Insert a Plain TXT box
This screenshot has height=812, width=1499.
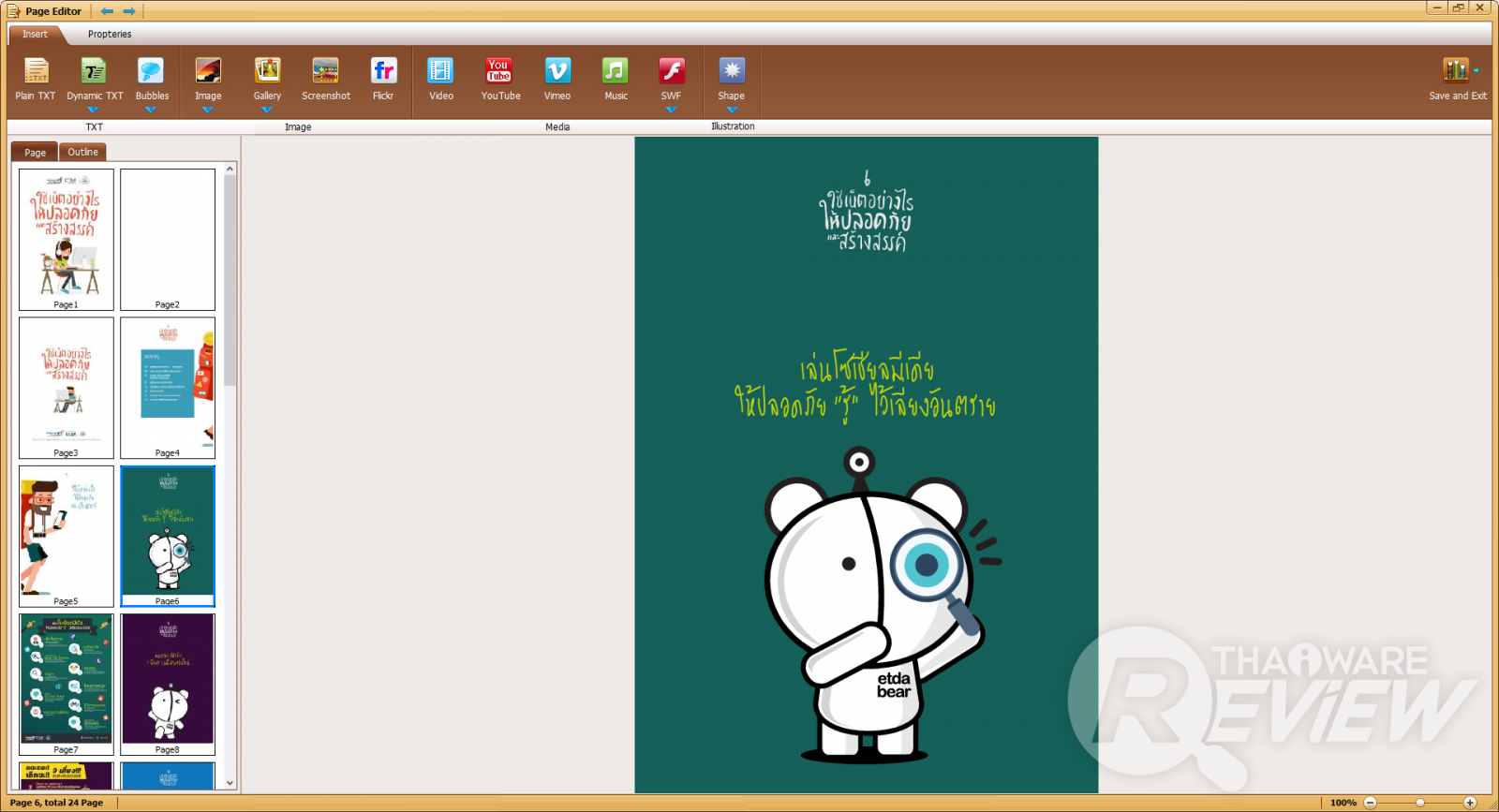pos(36,79)
